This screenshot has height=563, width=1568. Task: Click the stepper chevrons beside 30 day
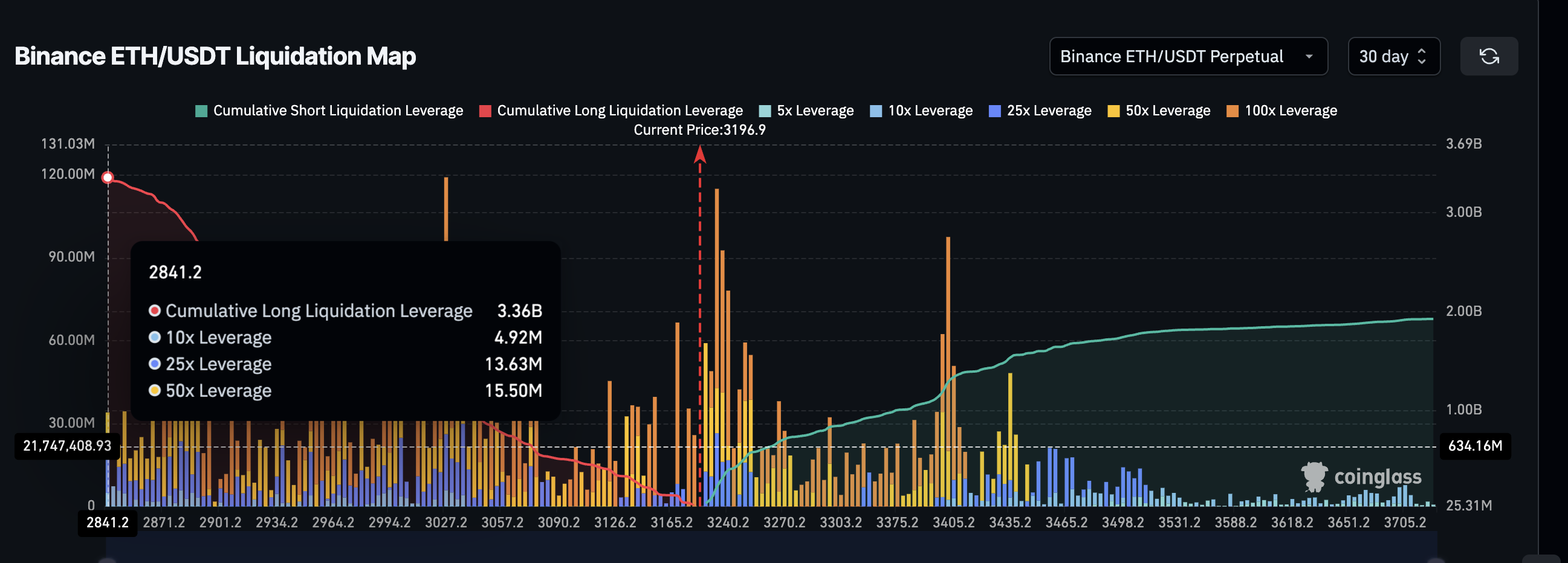pos(1421,56)
